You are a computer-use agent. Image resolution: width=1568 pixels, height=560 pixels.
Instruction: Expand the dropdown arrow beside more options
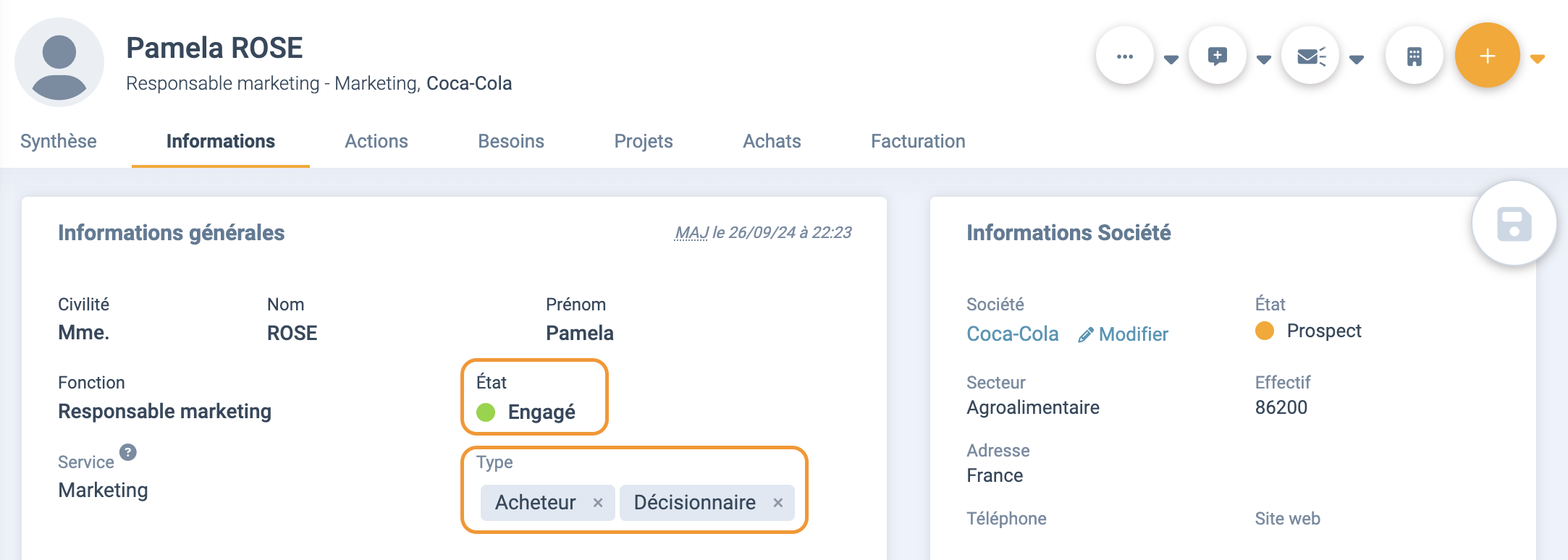(1171, 59)
